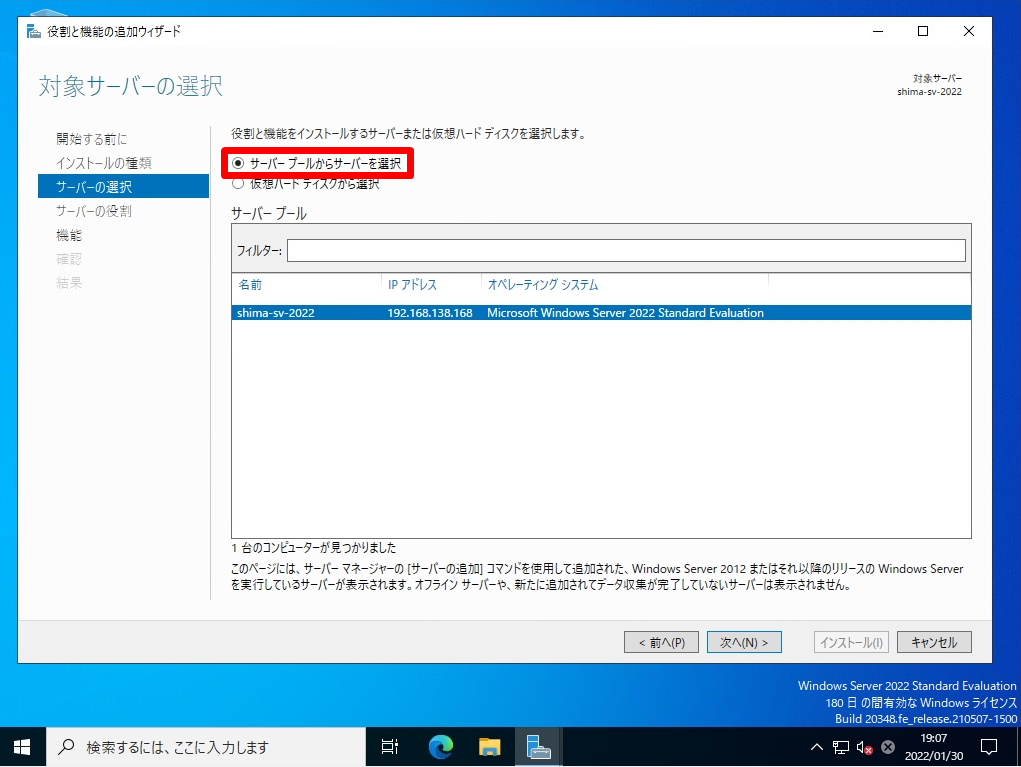Screen dimensions: 1021x767
Task: Go to 開始する前に wizard step
Action: tap(91, 139)
